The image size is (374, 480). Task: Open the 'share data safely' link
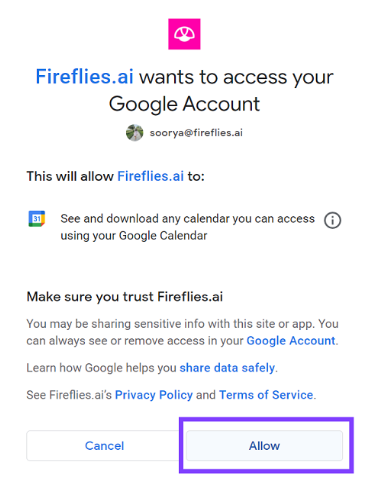click(227, 368)
